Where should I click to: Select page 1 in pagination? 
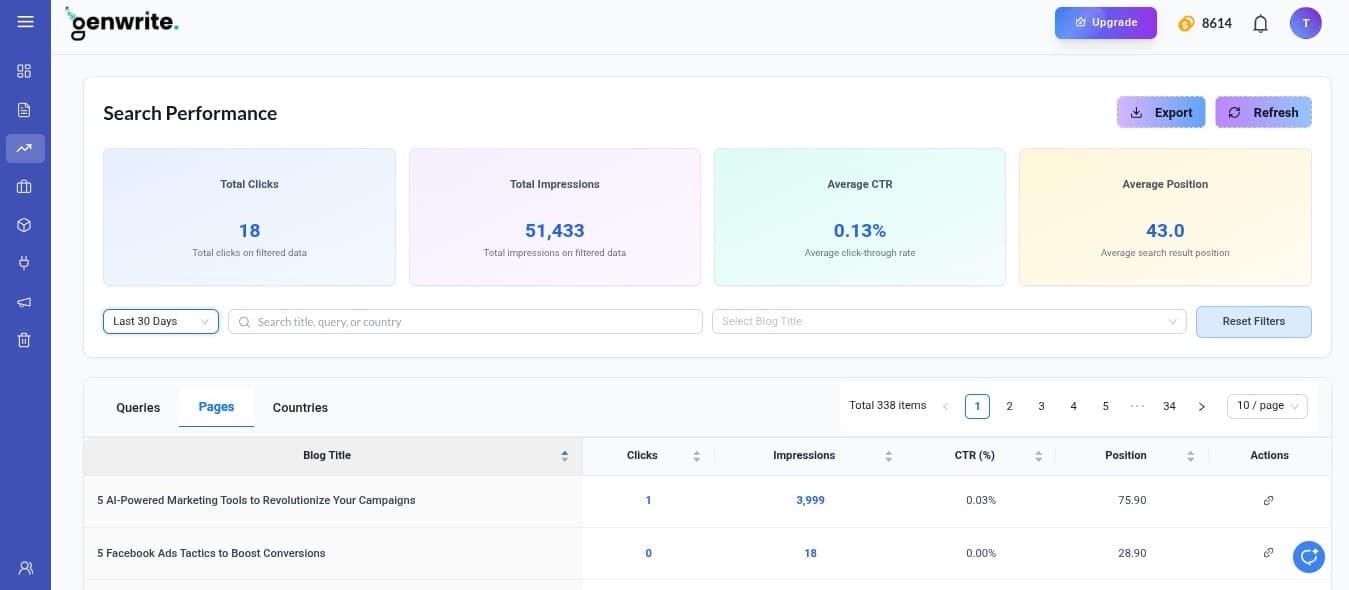point(978,406)
